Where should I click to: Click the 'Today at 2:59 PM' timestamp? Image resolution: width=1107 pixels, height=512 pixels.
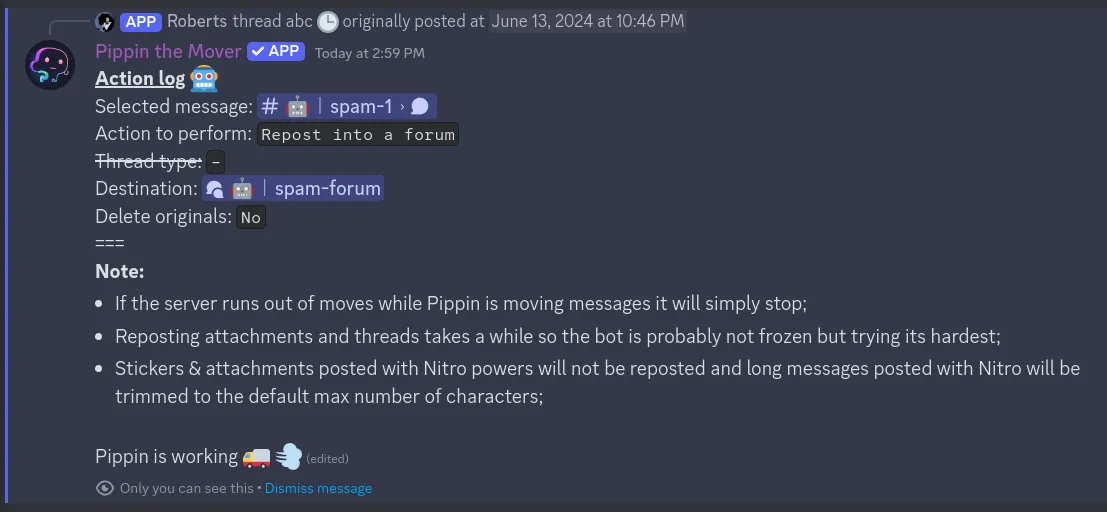tap(369, 53)
